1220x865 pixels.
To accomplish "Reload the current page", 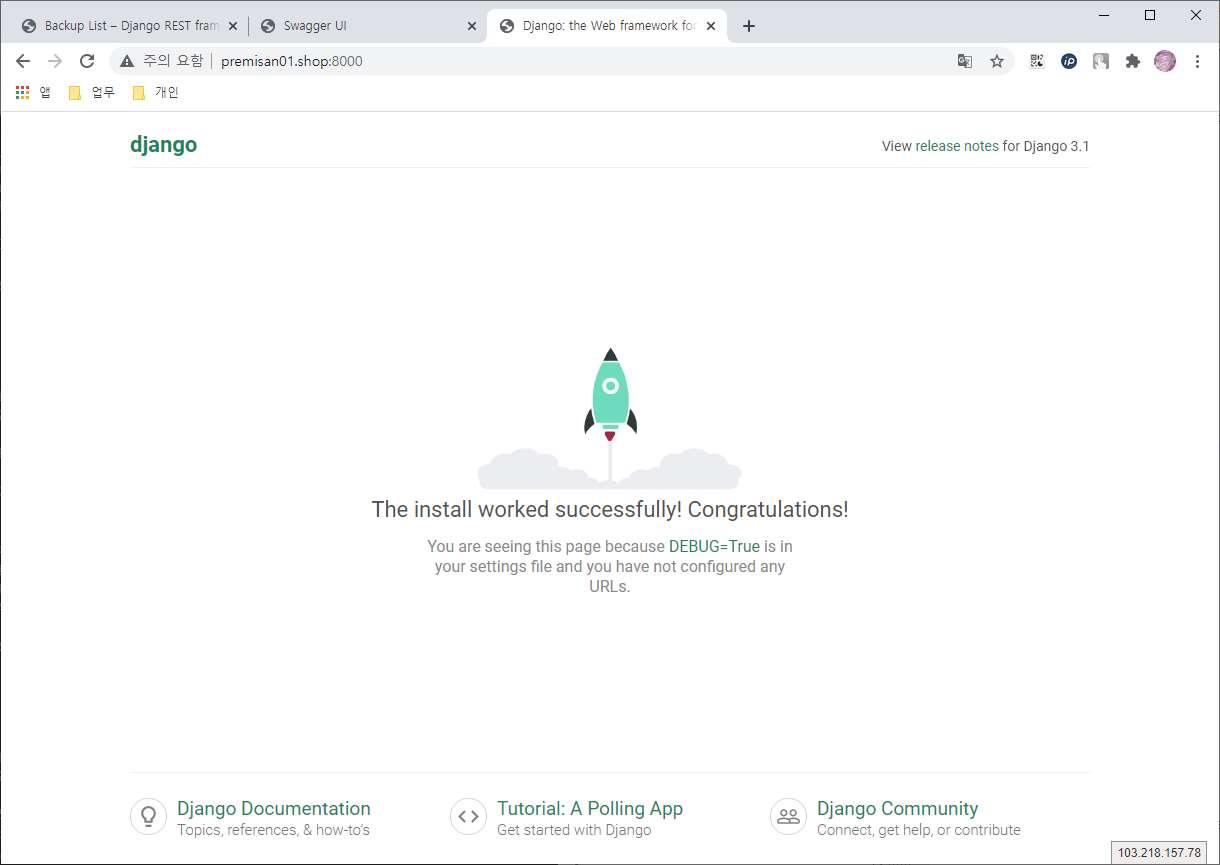I will [x=87, y=61].
